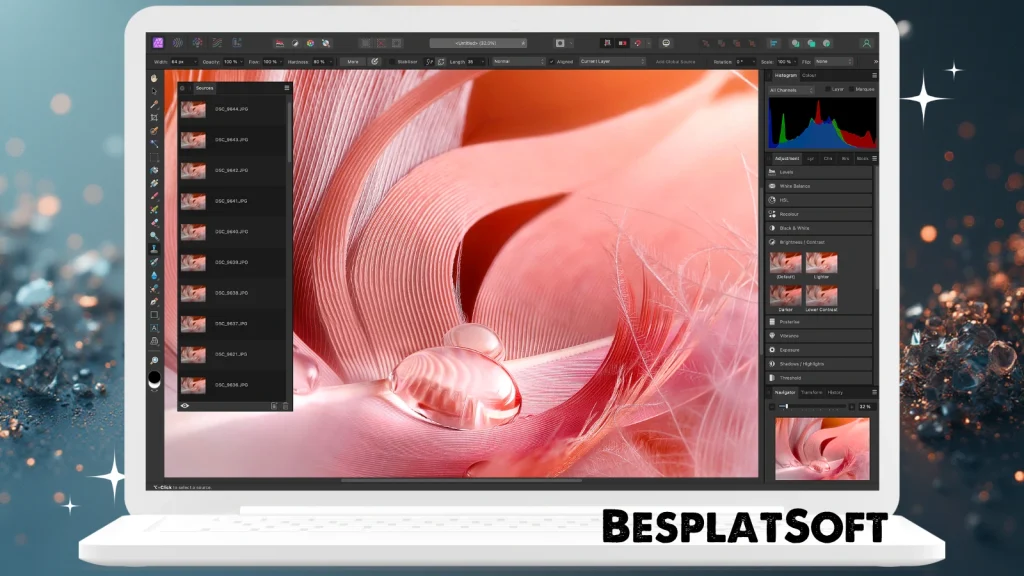Click the More button in the brush options bar
Viewport: 1024px width, 576px height.
click(x=354, y=61)
